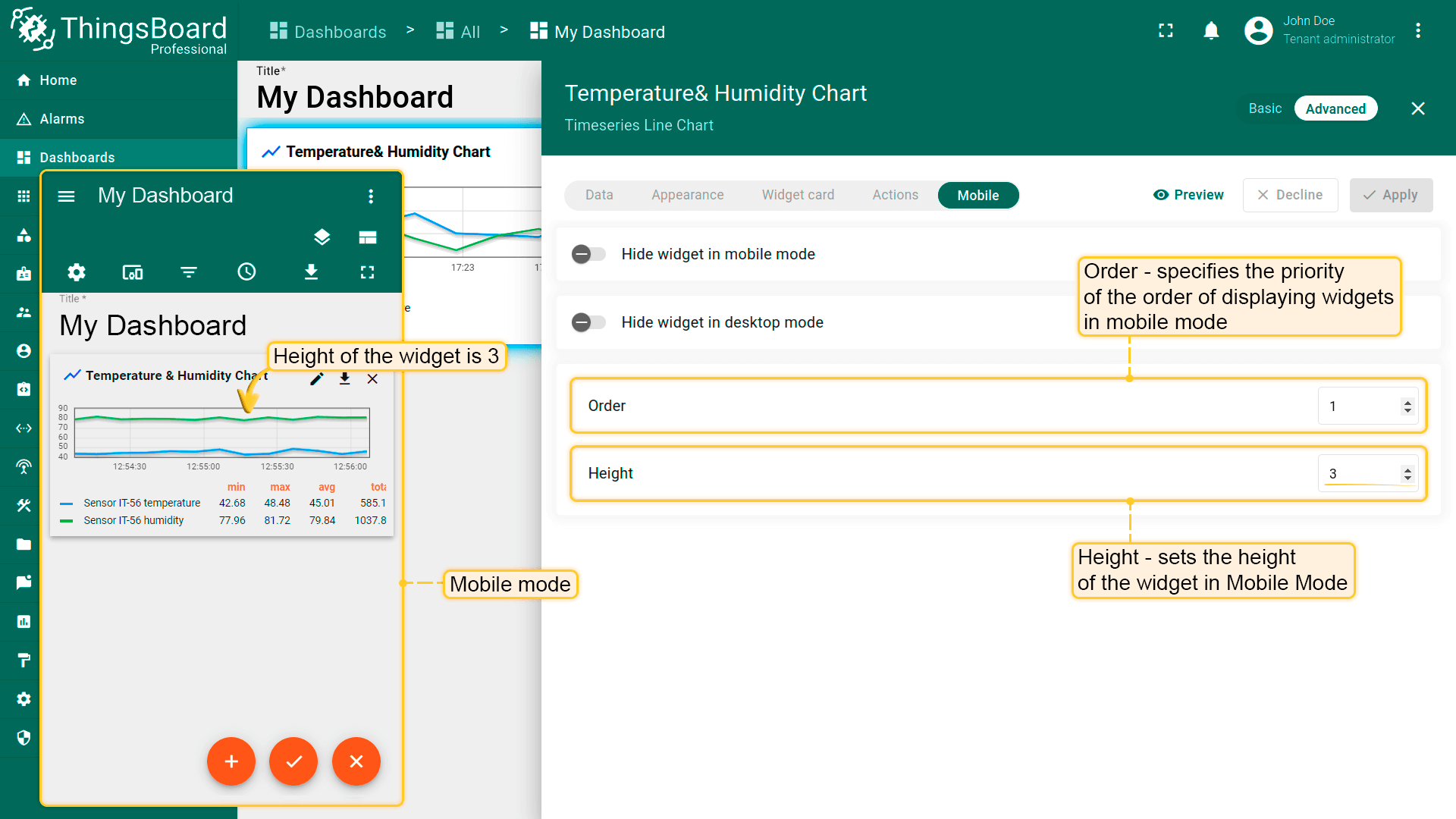1456x819 pixels.
Task: Click the notifications bell icon
Action: (x=1211, y=31)
